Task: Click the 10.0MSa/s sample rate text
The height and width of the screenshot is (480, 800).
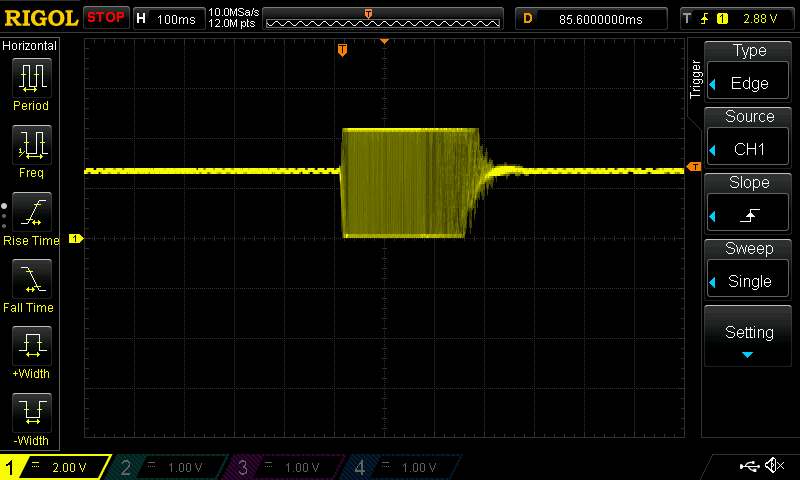Action: tap(234, 12)
